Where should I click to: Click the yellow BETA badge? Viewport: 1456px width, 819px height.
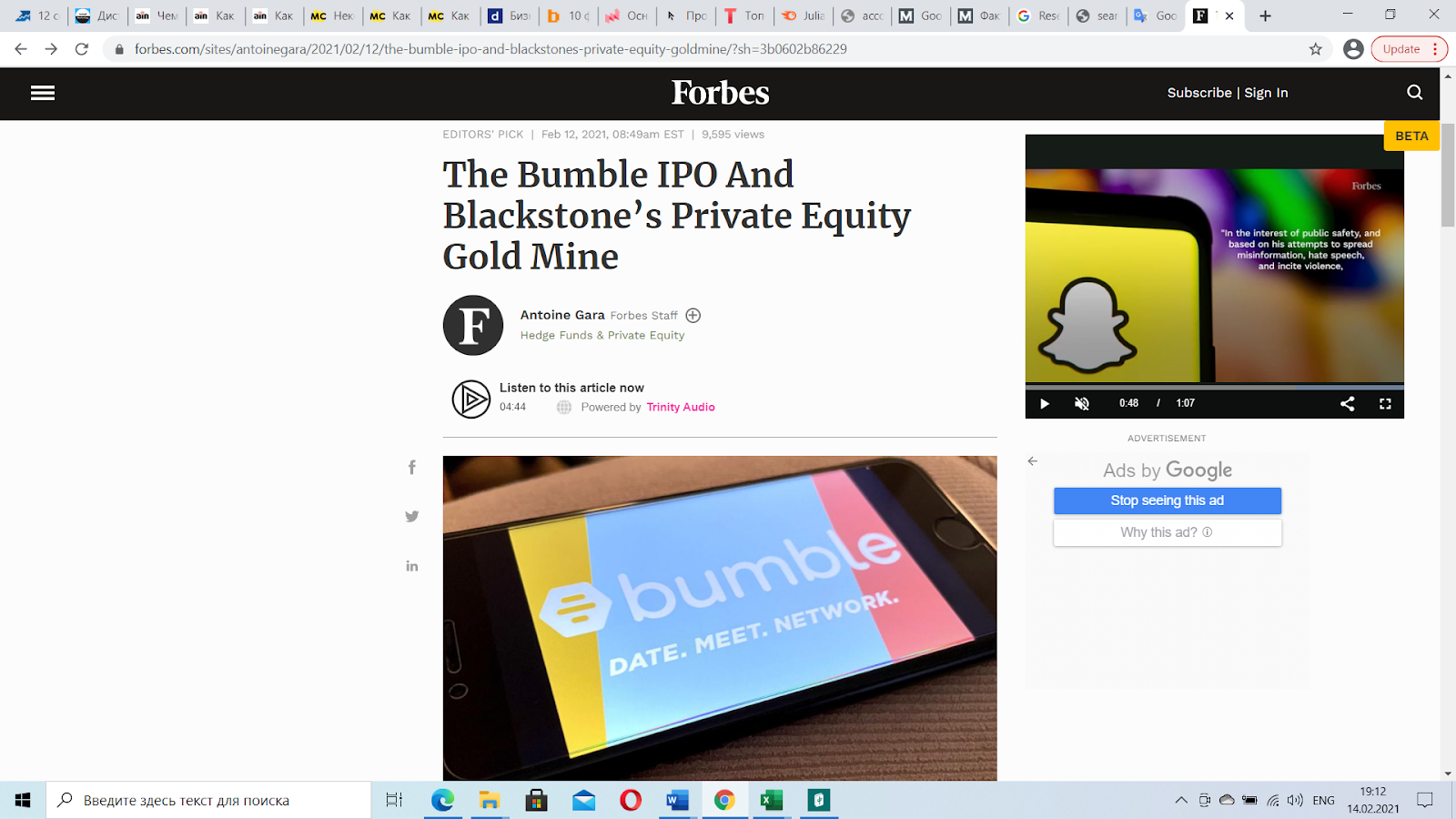tap(1411, 136)
